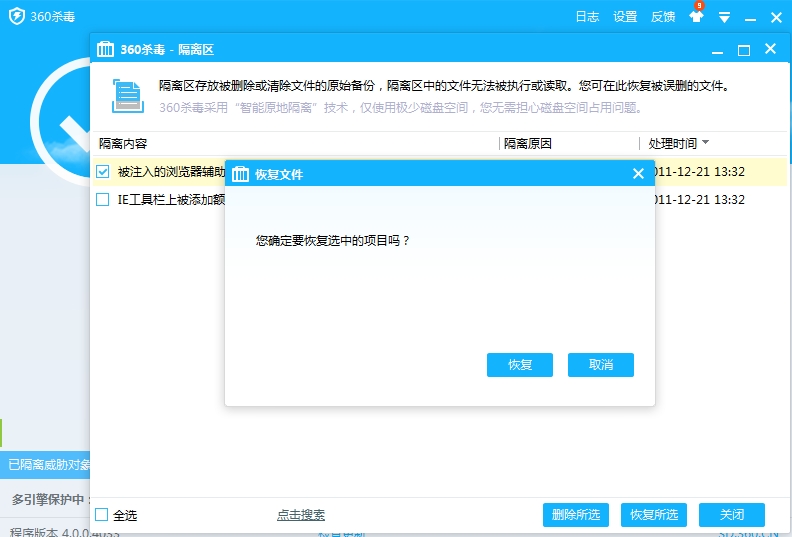The height and width of the screenshot is (537, 792).
Task: Click the first row's 13:32 timestamp
Action: tap(729, 172)
